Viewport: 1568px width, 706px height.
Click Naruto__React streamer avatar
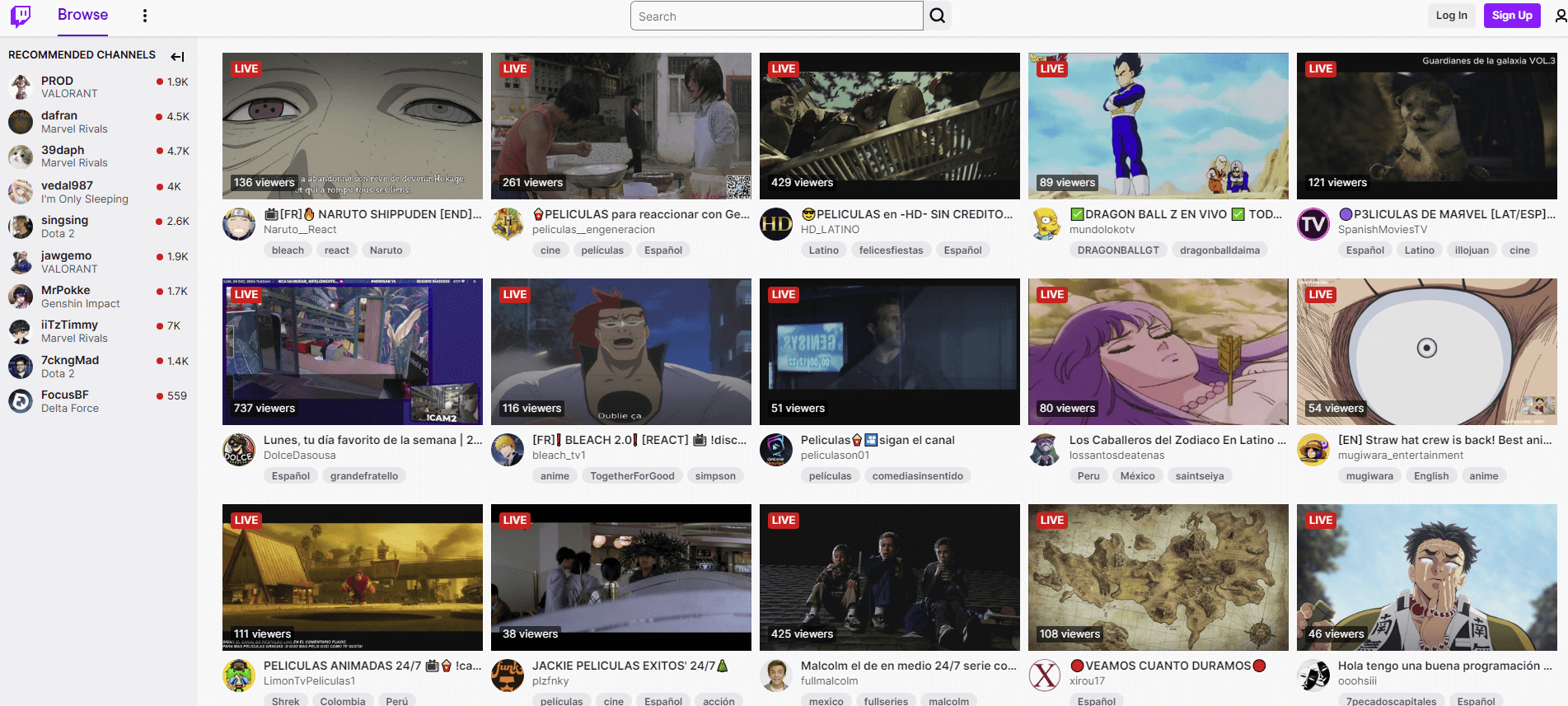239,224
